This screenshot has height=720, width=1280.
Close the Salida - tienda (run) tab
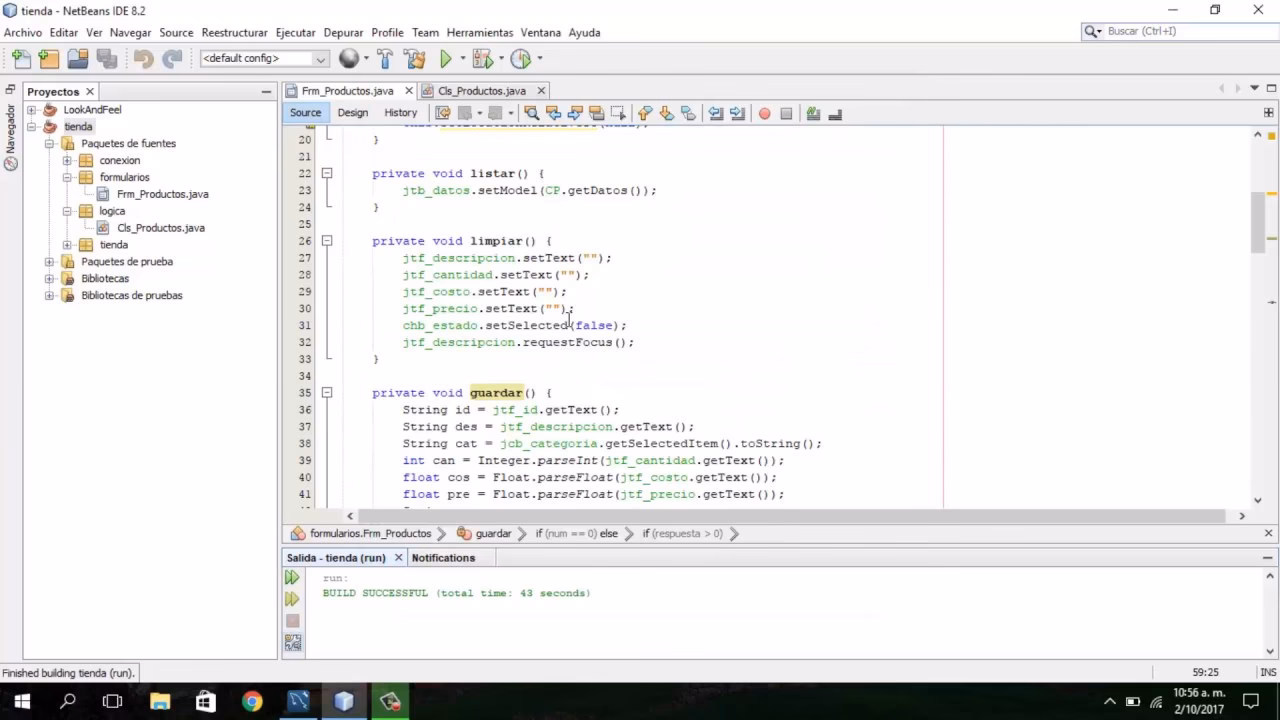click(x=398, y=558)
